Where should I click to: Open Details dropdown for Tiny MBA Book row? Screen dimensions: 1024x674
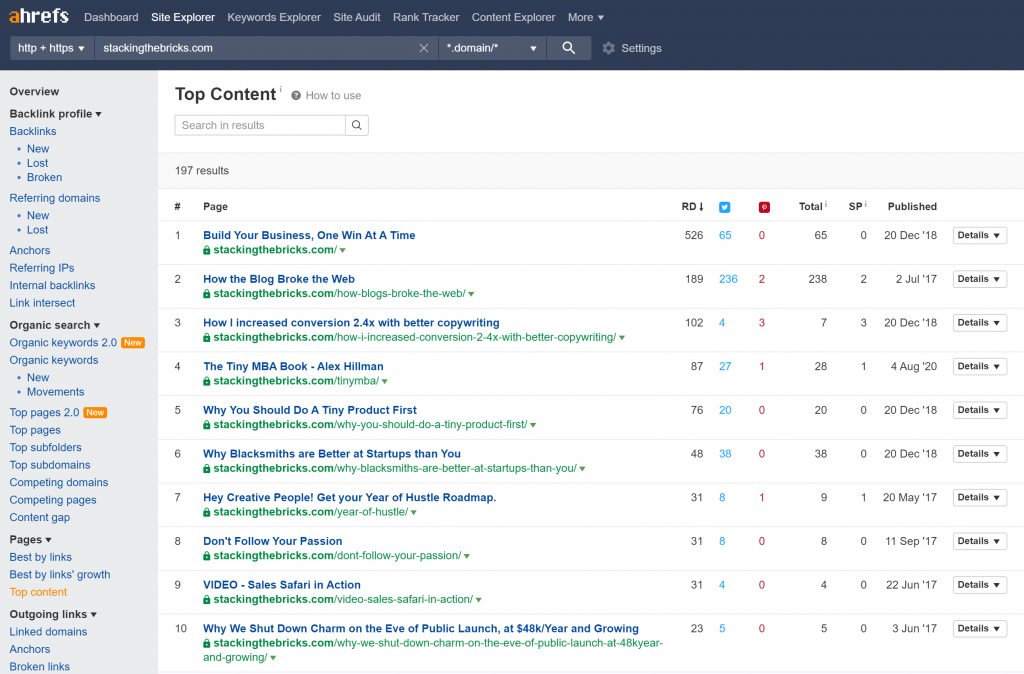coord(980,366)
